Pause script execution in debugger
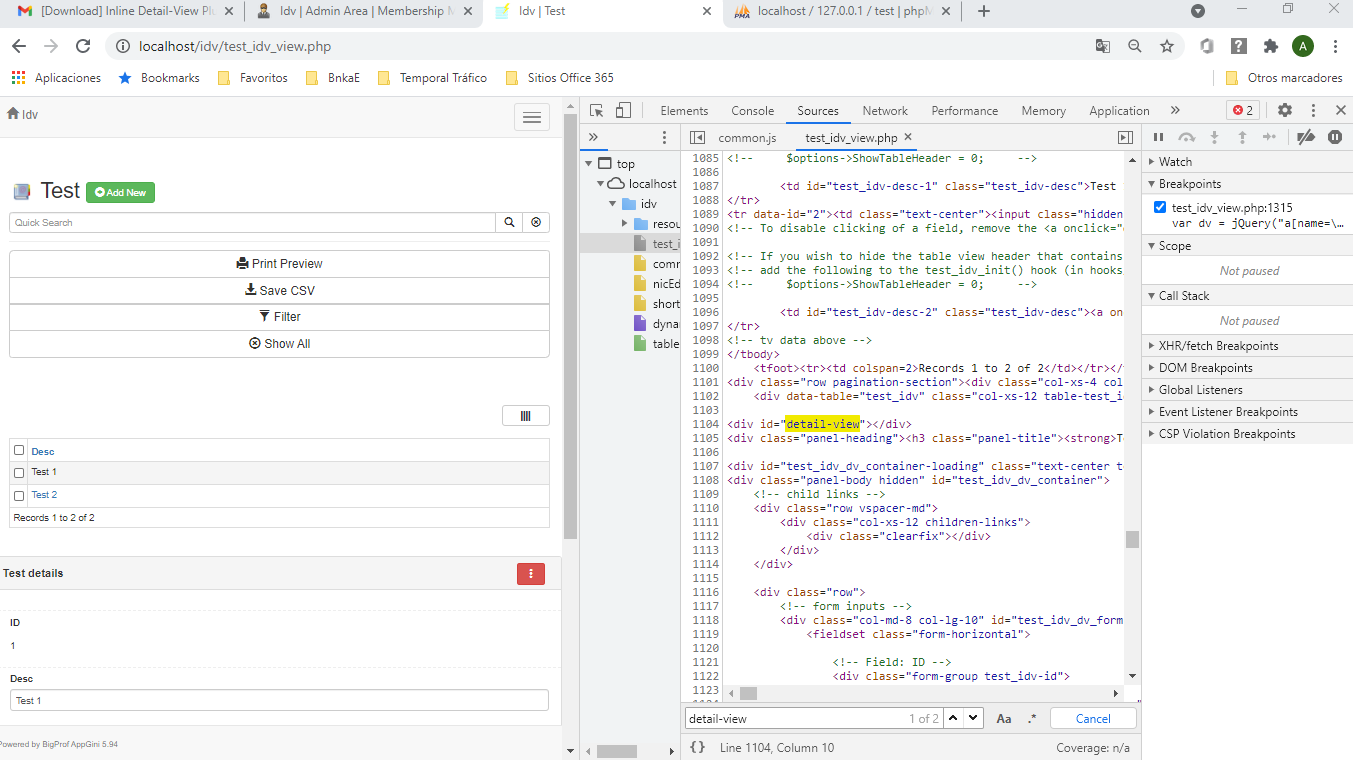1353x760 pixels. pos(1158,137)
